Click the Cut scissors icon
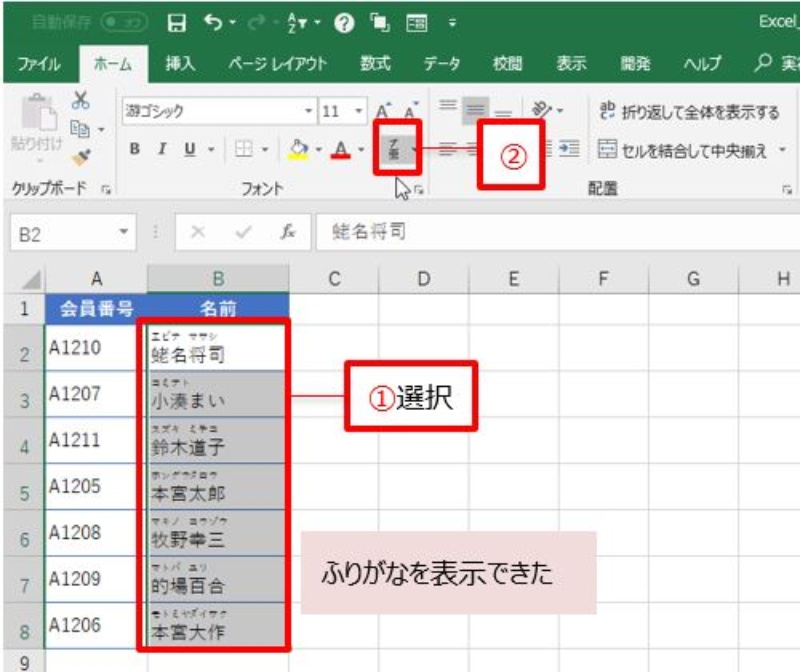Viewport: 800px width, 672px height. tap(81, 101)
